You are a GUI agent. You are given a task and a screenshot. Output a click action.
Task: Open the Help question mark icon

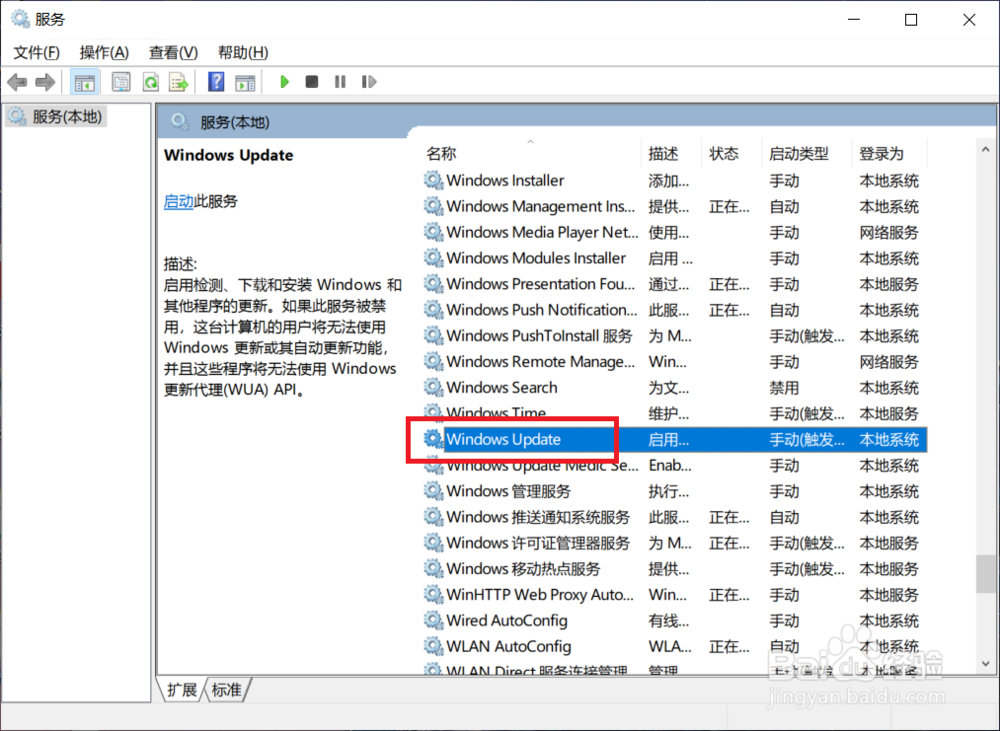pyautogui.click(x=216, y=82)
